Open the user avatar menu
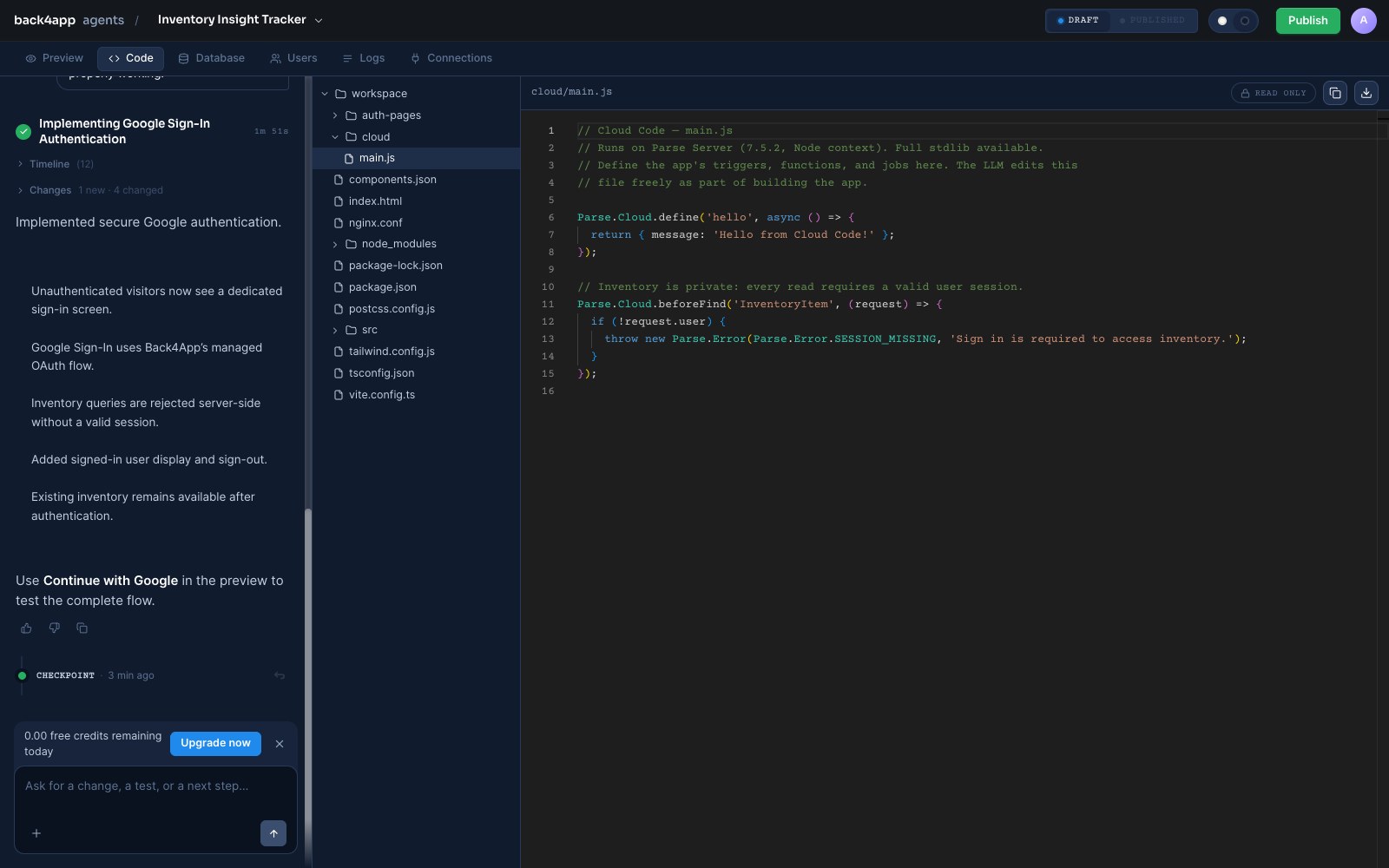The height and width of the screenshot is (868, 1389). pos(1364,20)
